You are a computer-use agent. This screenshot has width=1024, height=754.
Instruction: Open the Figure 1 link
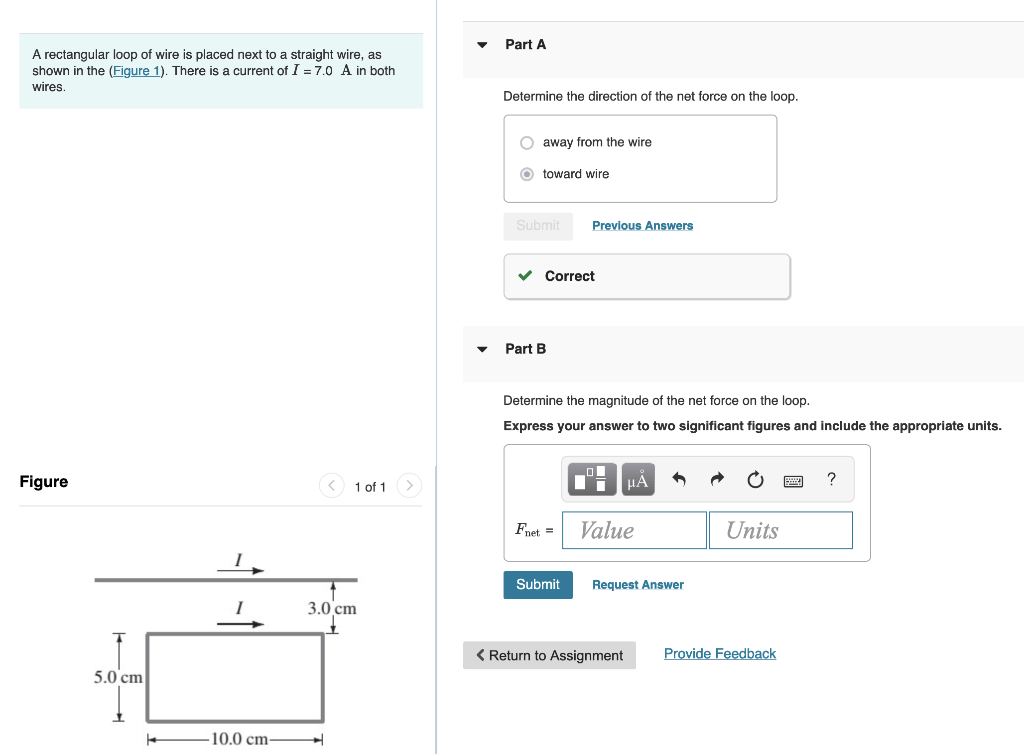click(136, 70)
